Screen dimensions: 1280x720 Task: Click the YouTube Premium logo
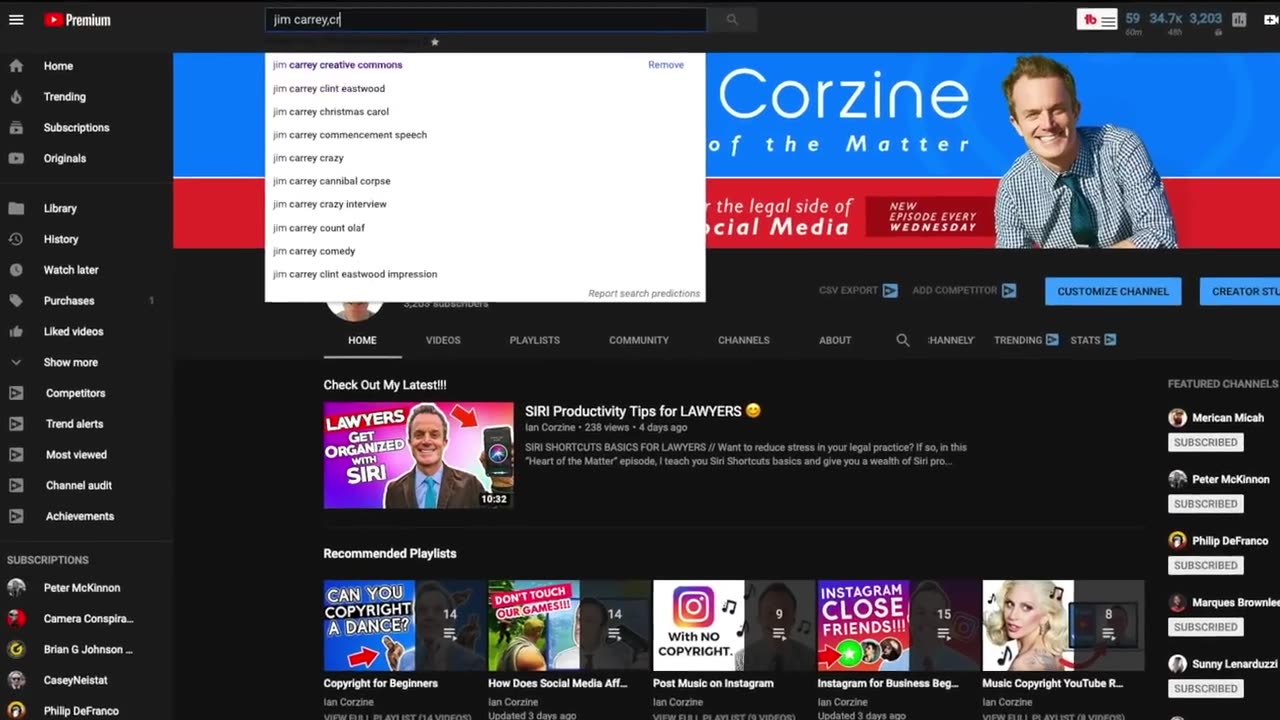pyautogui.click(x=77, y=20)
